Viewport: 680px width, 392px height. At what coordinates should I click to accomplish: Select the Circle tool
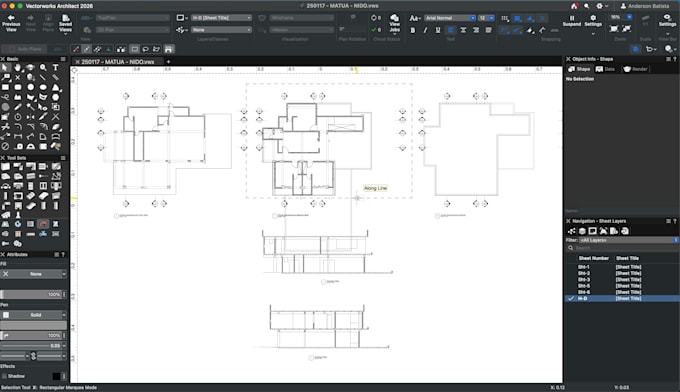(30, 87)
